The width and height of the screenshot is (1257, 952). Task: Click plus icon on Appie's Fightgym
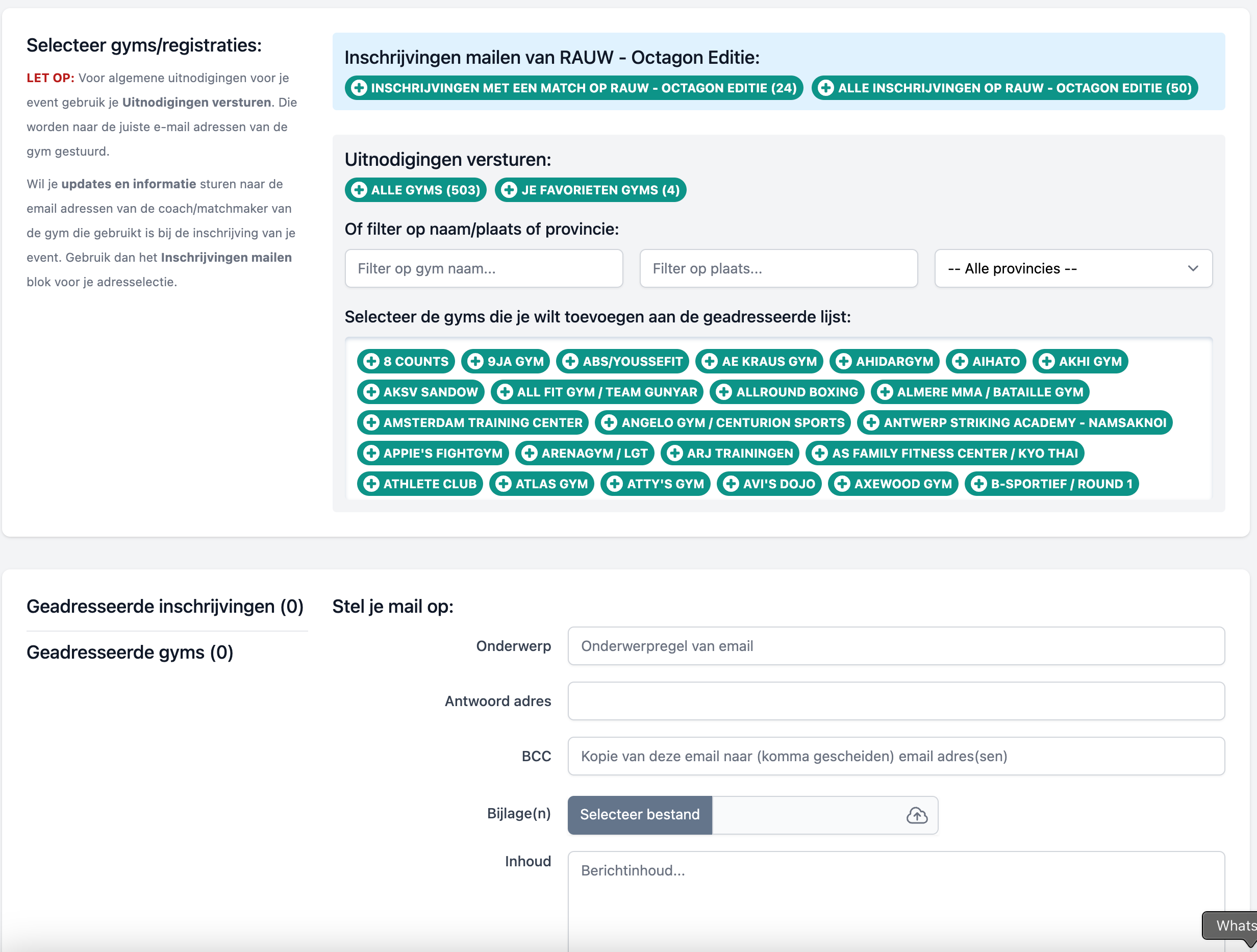click(x=371, y=454)
